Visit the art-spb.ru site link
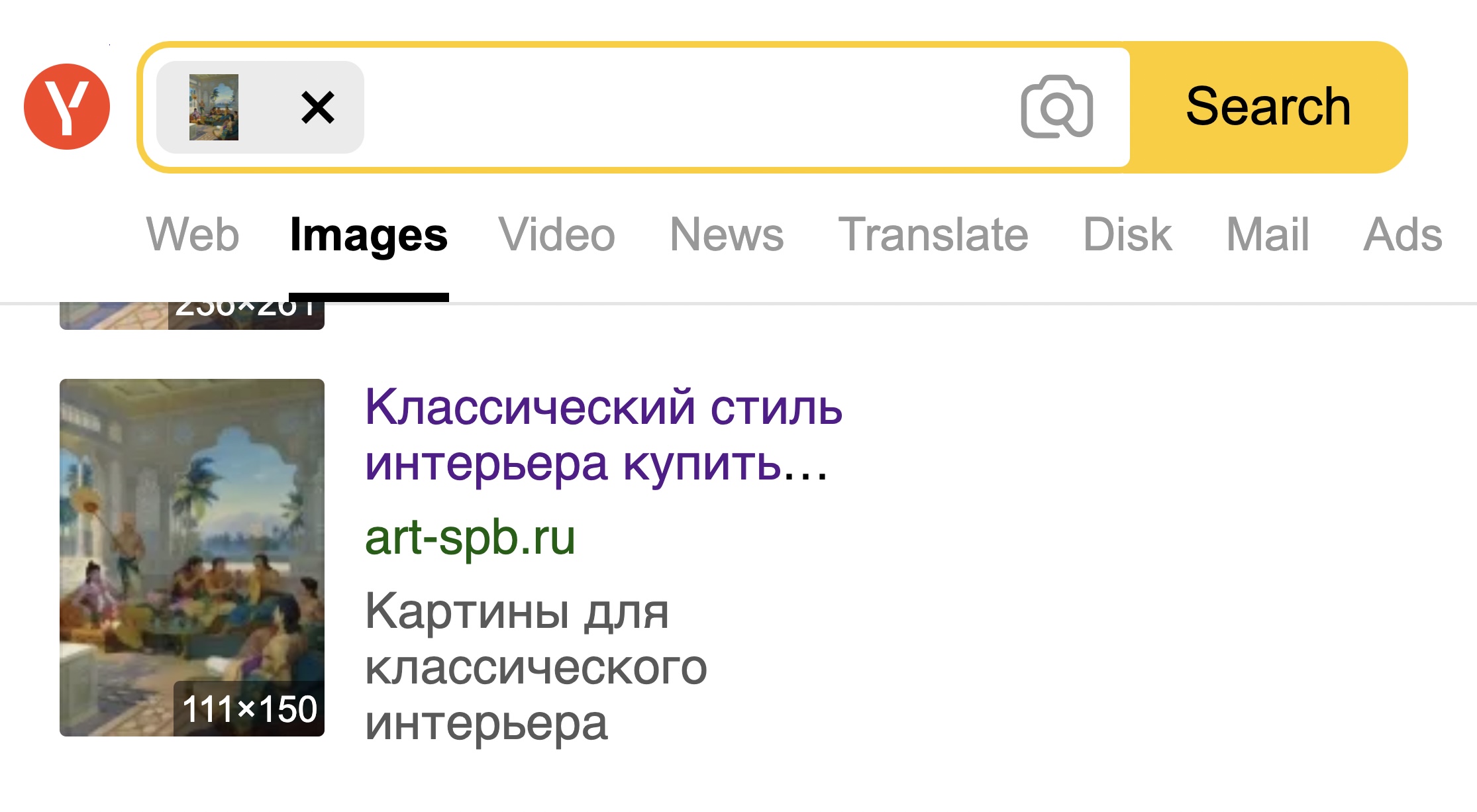This screenshot has width=1477, height=812. coord(470,537)
